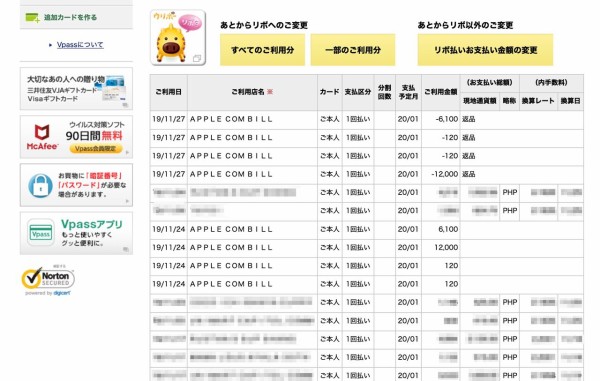Click the popup window icon on mascot image
Screen dimensions: 600x381
(x=197, y=59)
